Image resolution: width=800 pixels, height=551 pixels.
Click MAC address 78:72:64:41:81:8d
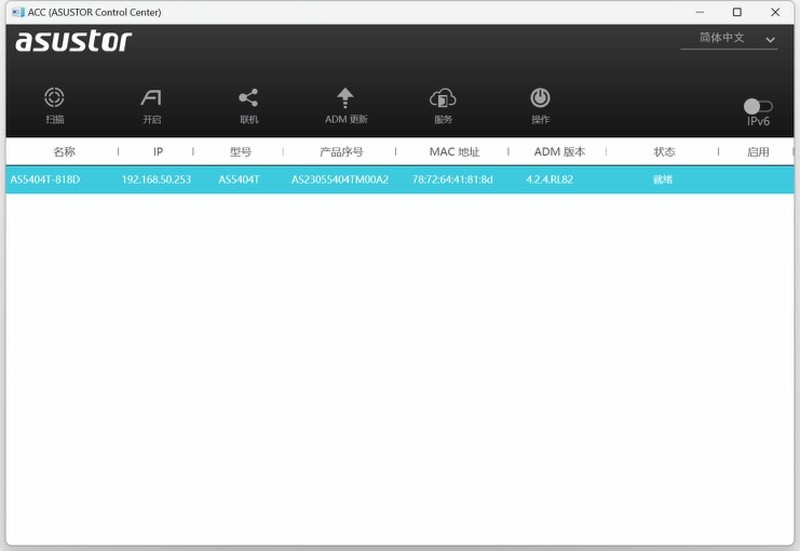click(453, 180)
